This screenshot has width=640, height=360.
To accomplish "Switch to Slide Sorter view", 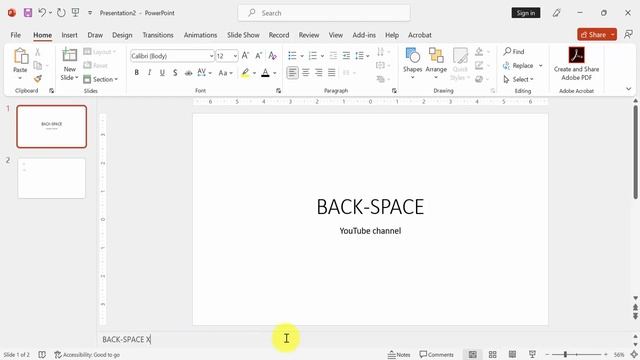I will pyautogui.click(x=493, y=355).
